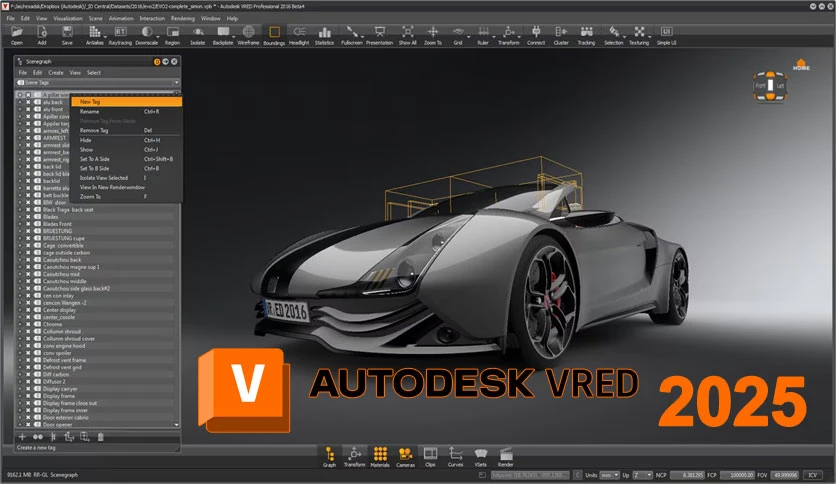Screen dimensions: 836x484
Task: Click the Tracking toolbar icon
Action: point(586,32)
